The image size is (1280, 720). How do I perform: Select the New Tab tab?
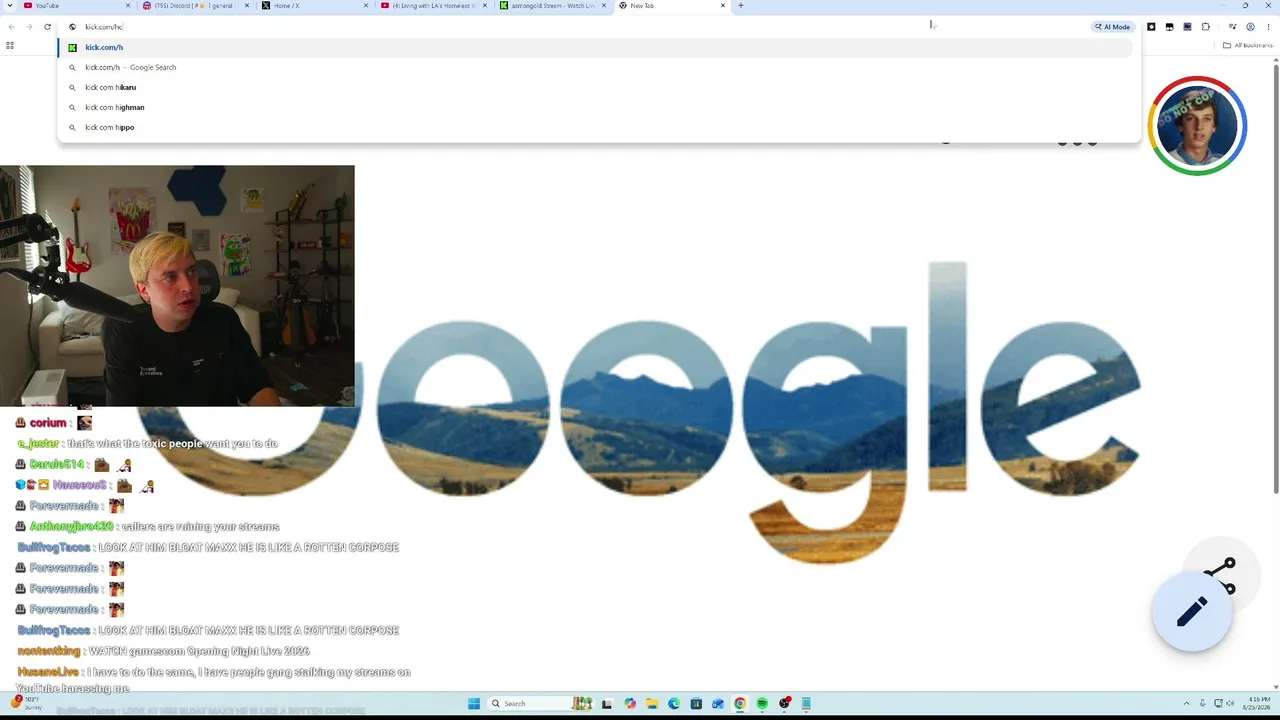671,6
